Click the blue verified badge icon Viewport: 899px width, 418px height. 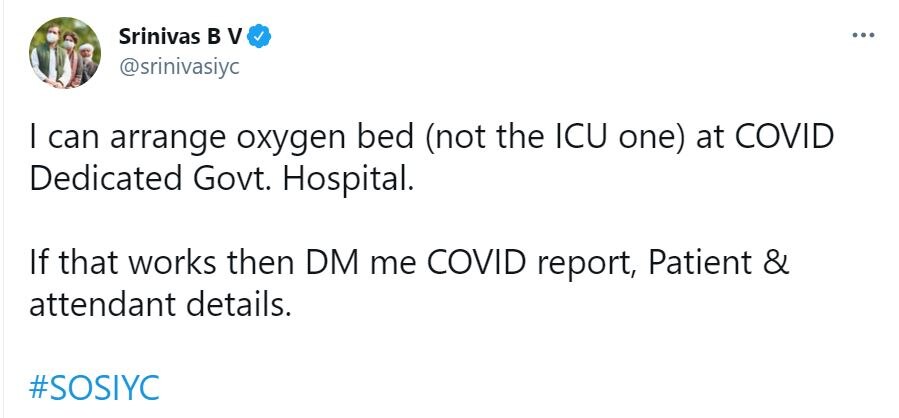coord(261,38)
